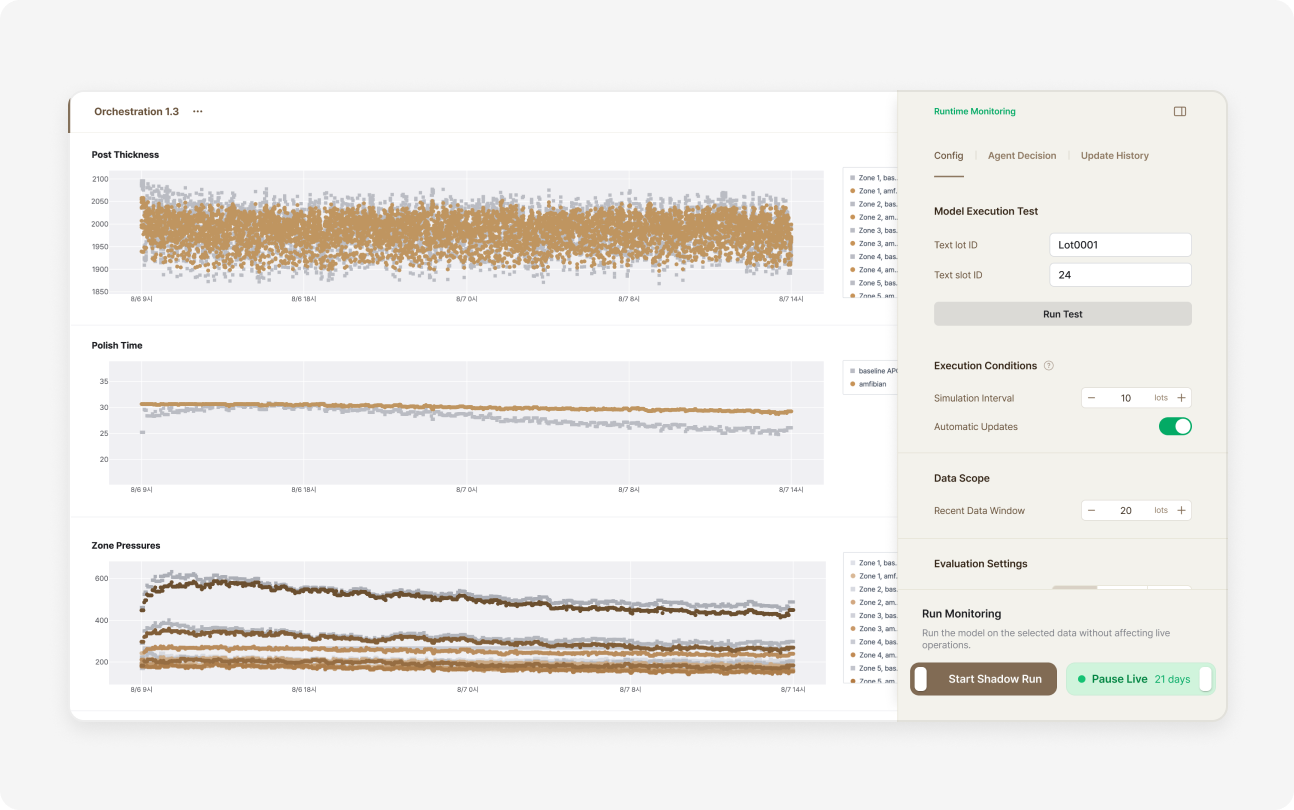This screenshot has height=810, width=1294.
Task: Click the Simulation Interval value 10
Action: coord(1126,398)
